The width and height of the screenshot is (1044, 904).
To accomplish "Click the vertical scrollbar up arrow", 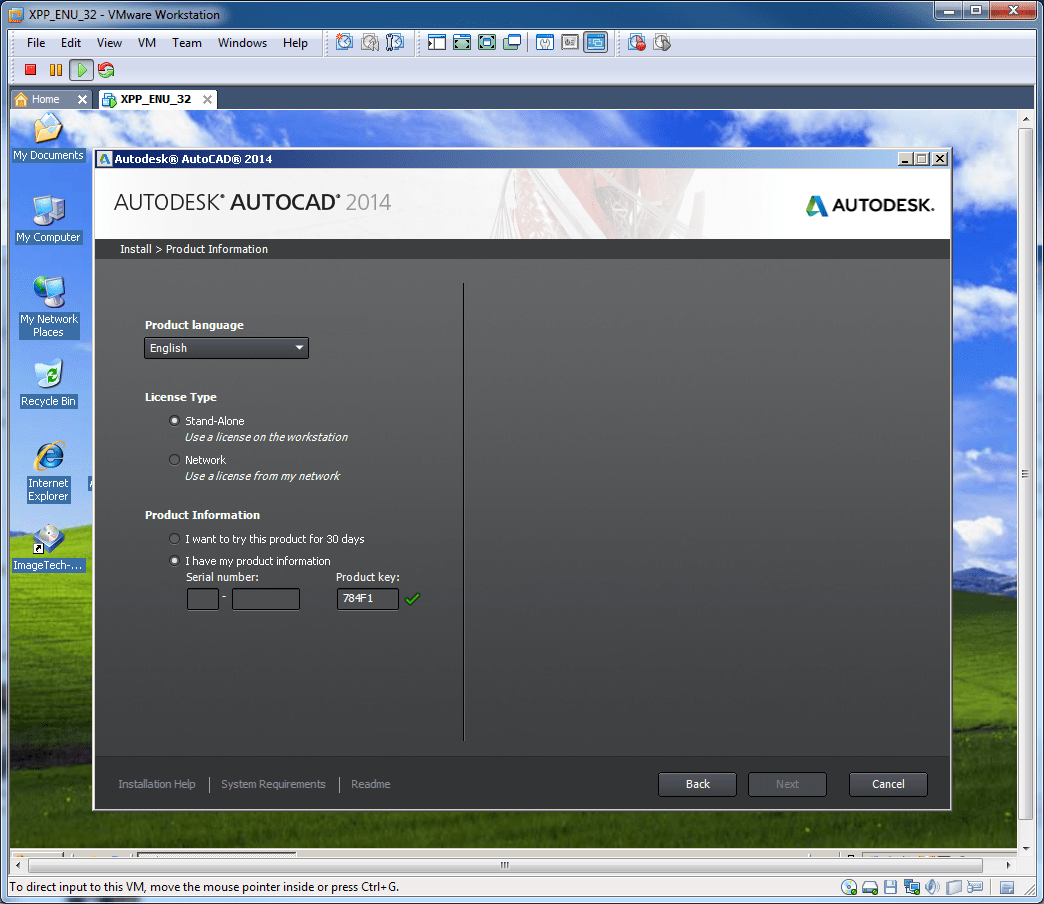I will (1026, 119).
